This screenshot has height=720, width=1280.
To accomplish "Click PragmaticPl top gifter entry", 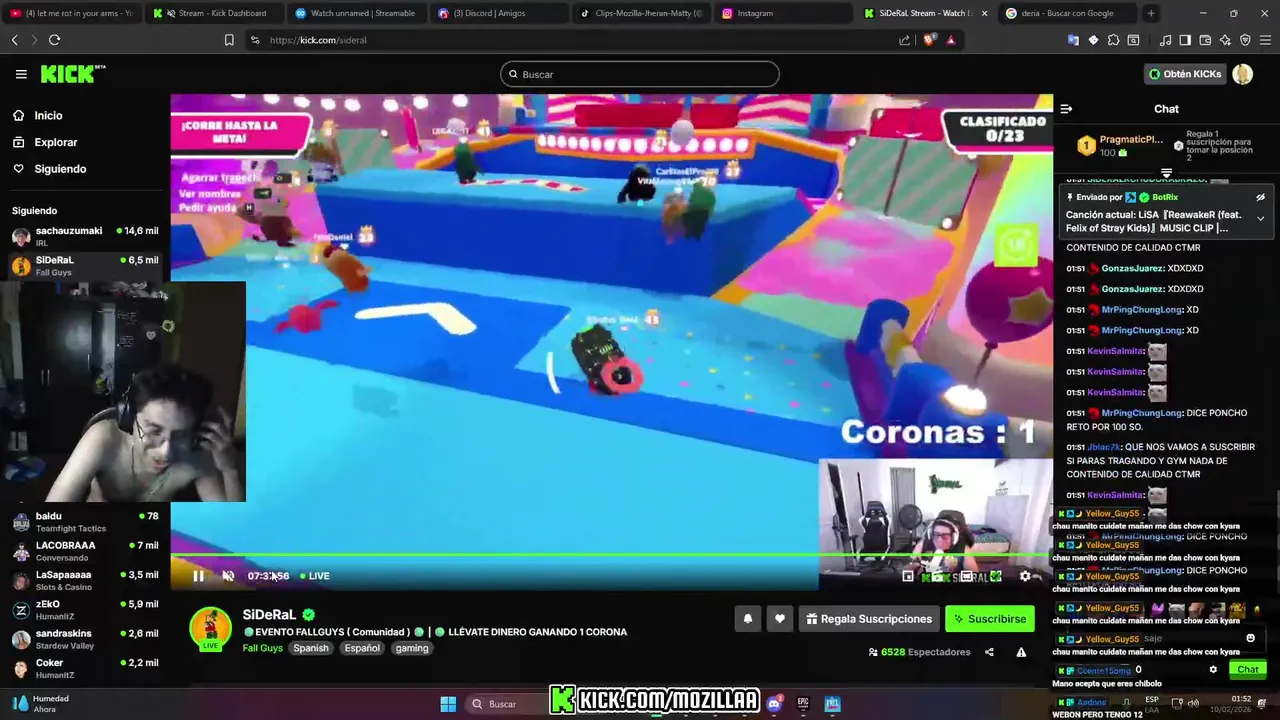I will (1120, 146).
